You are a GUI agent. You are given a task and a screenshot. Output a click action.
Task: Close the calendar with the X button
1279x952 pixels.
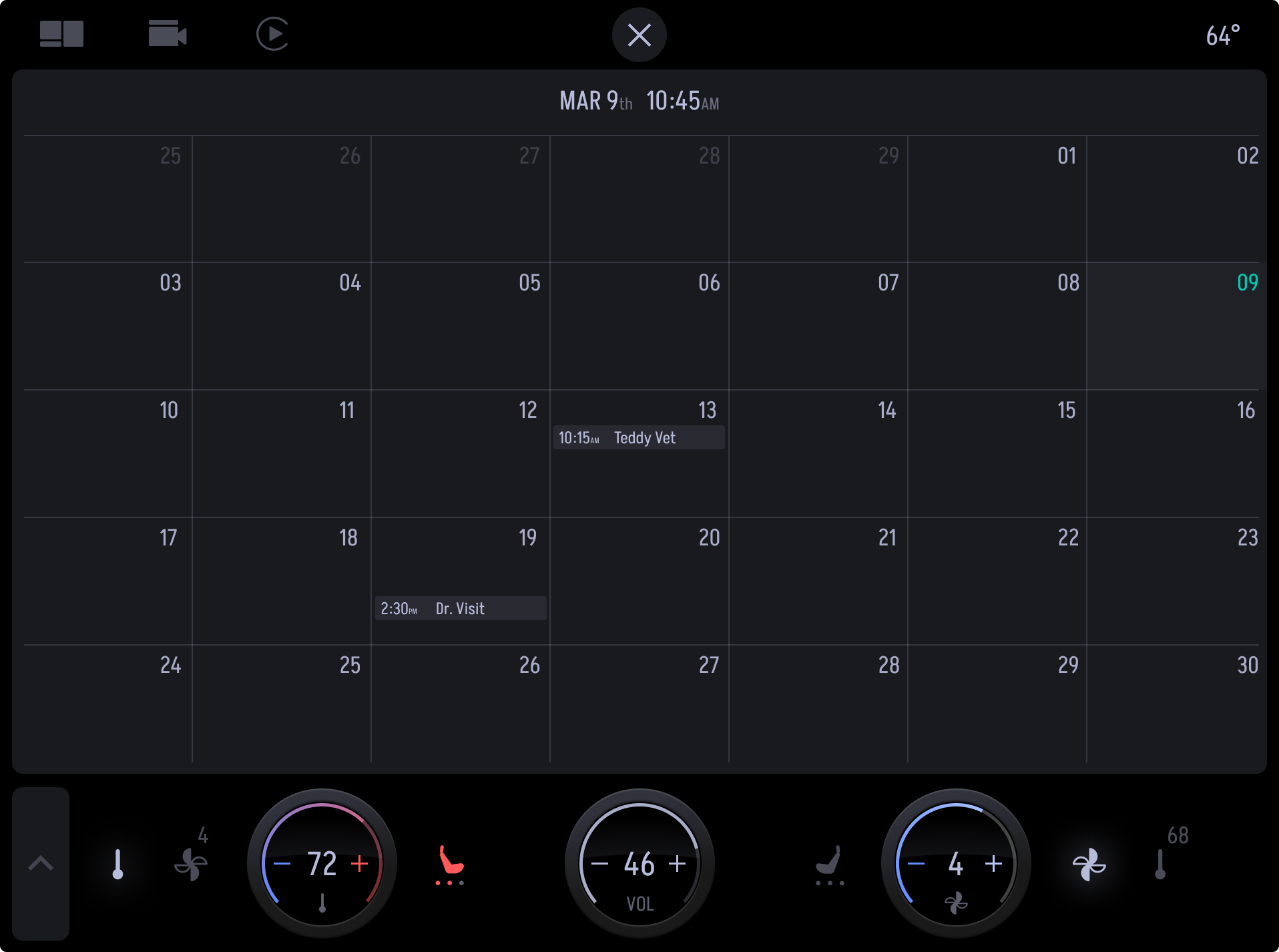[639, 35]
